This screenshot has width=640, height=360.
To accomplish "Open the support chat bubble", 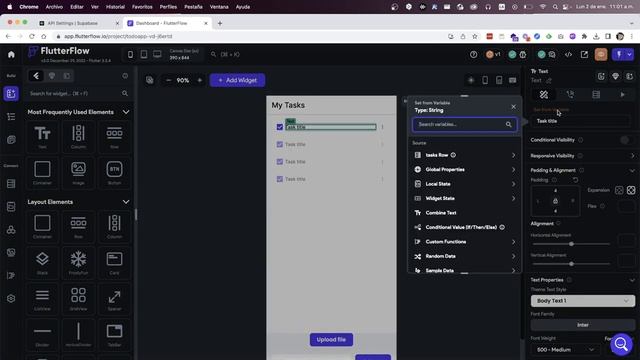I will tap(621, 344).
